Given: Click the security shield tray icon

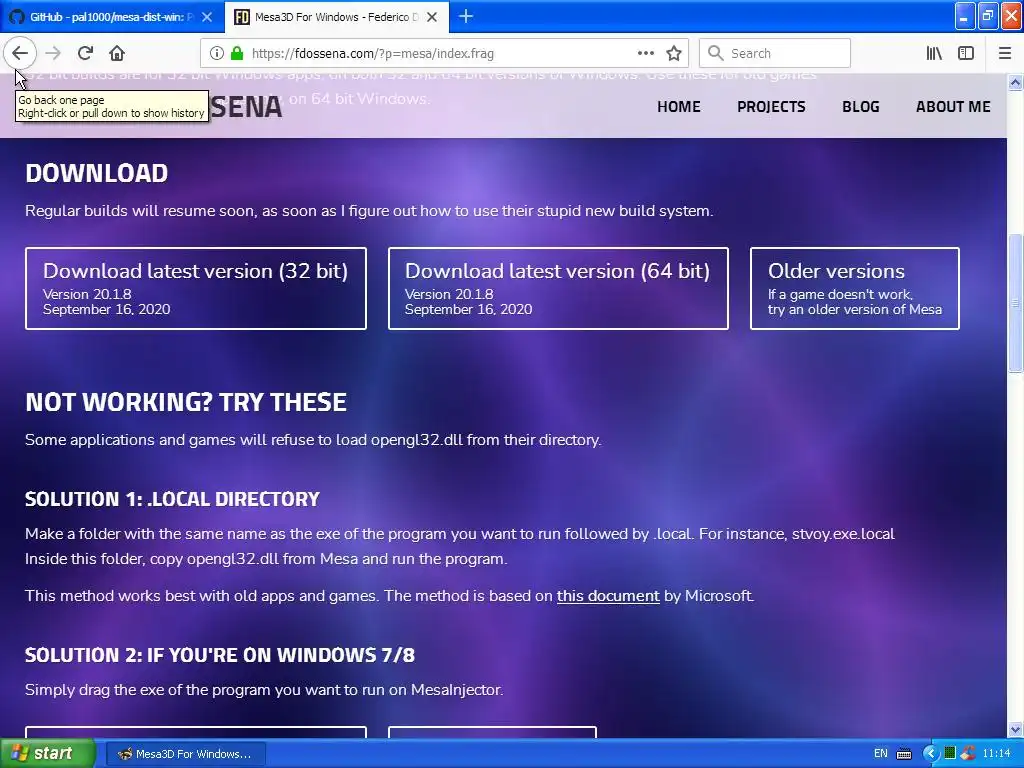Looking at the screenshot, I should click(968, 753).
